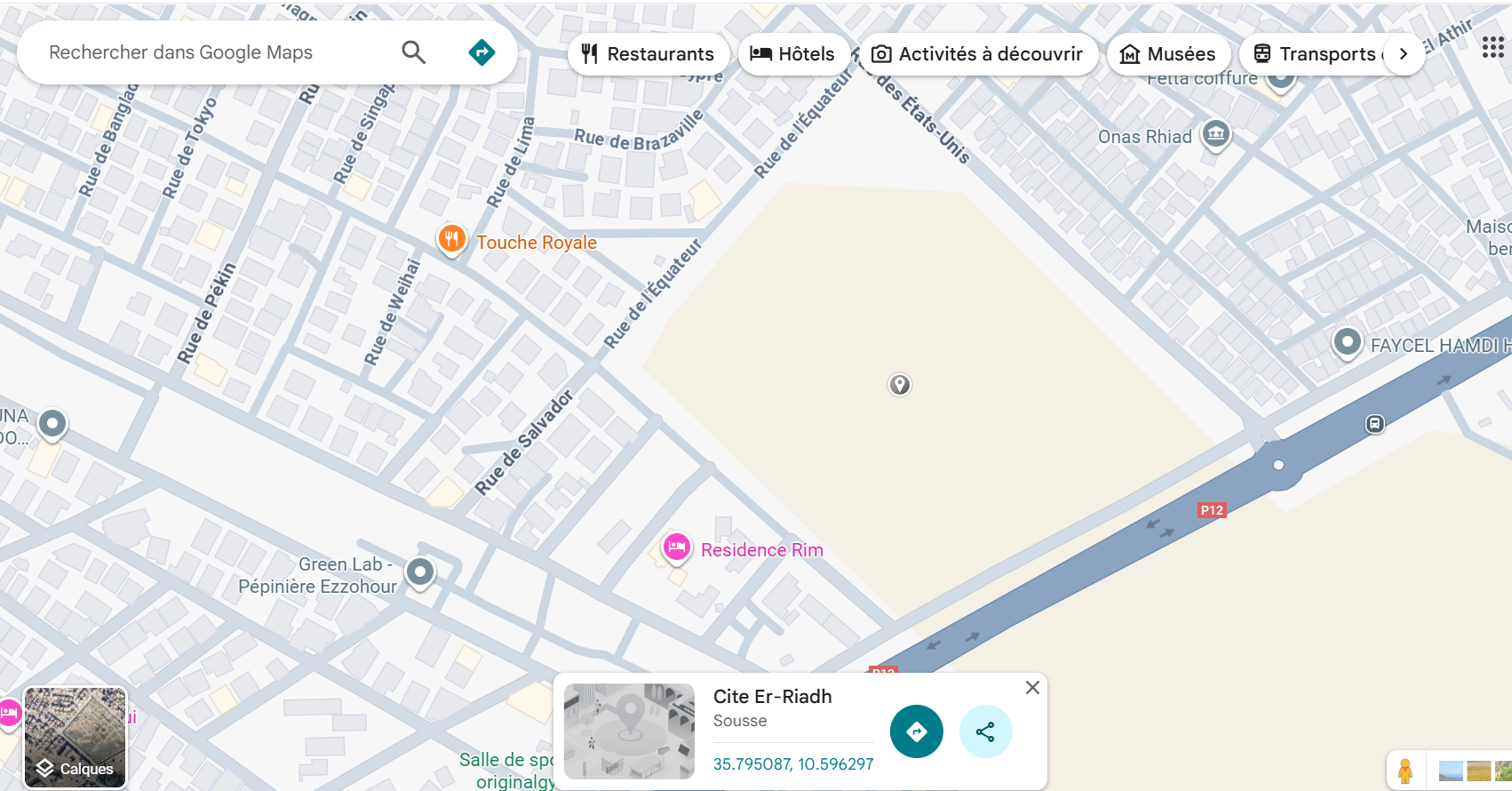The image size is (1512, 791).
Task: Click the search magnifier icon
Action: (x=413, y=52)
